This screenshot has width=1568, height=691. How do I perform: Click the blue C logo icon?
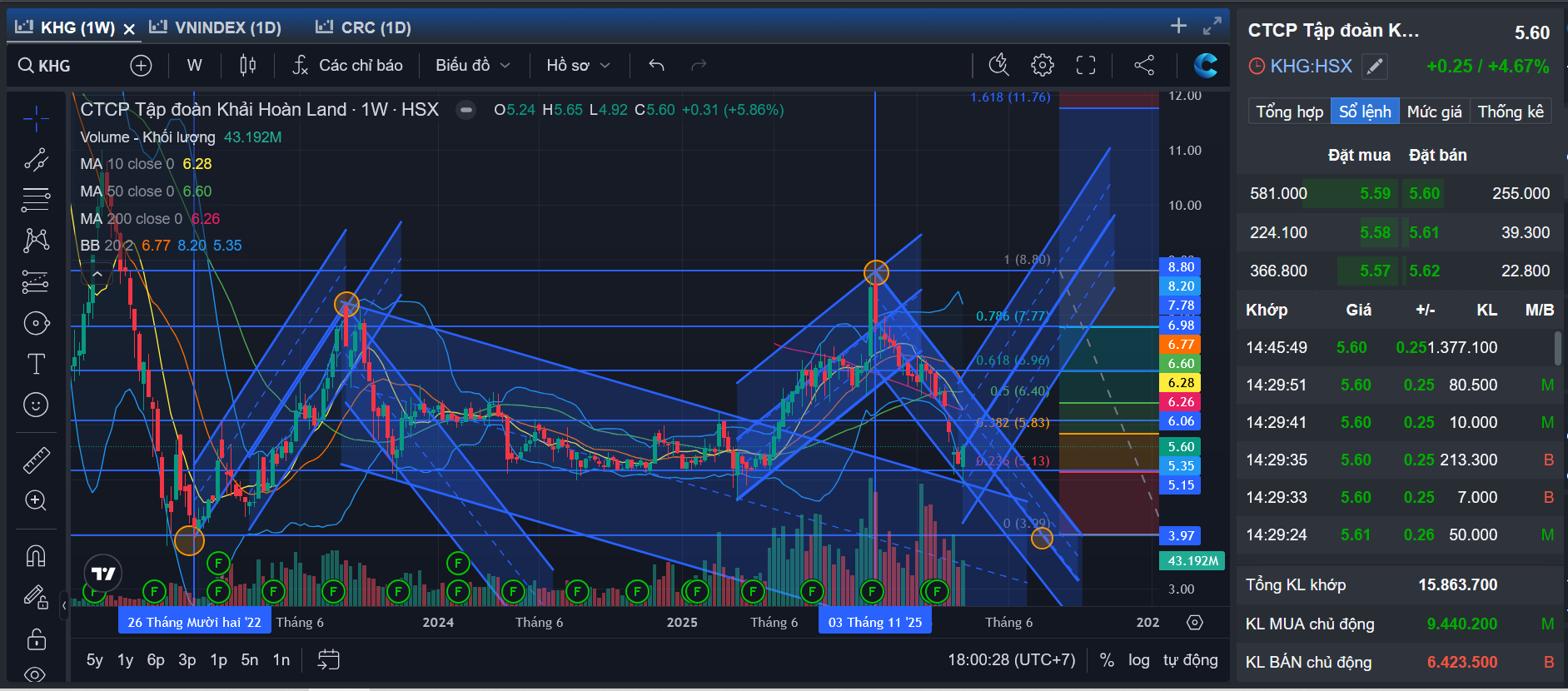point(1205,65)
